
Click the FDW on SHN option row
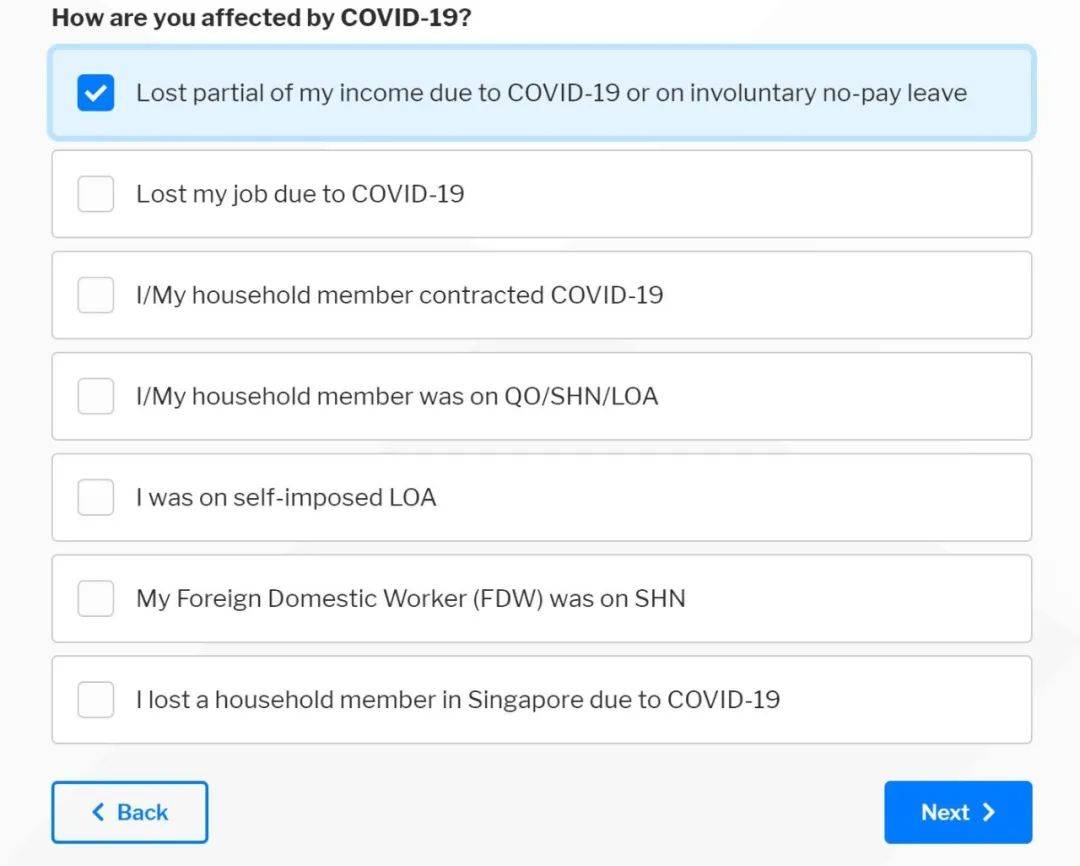540,598
